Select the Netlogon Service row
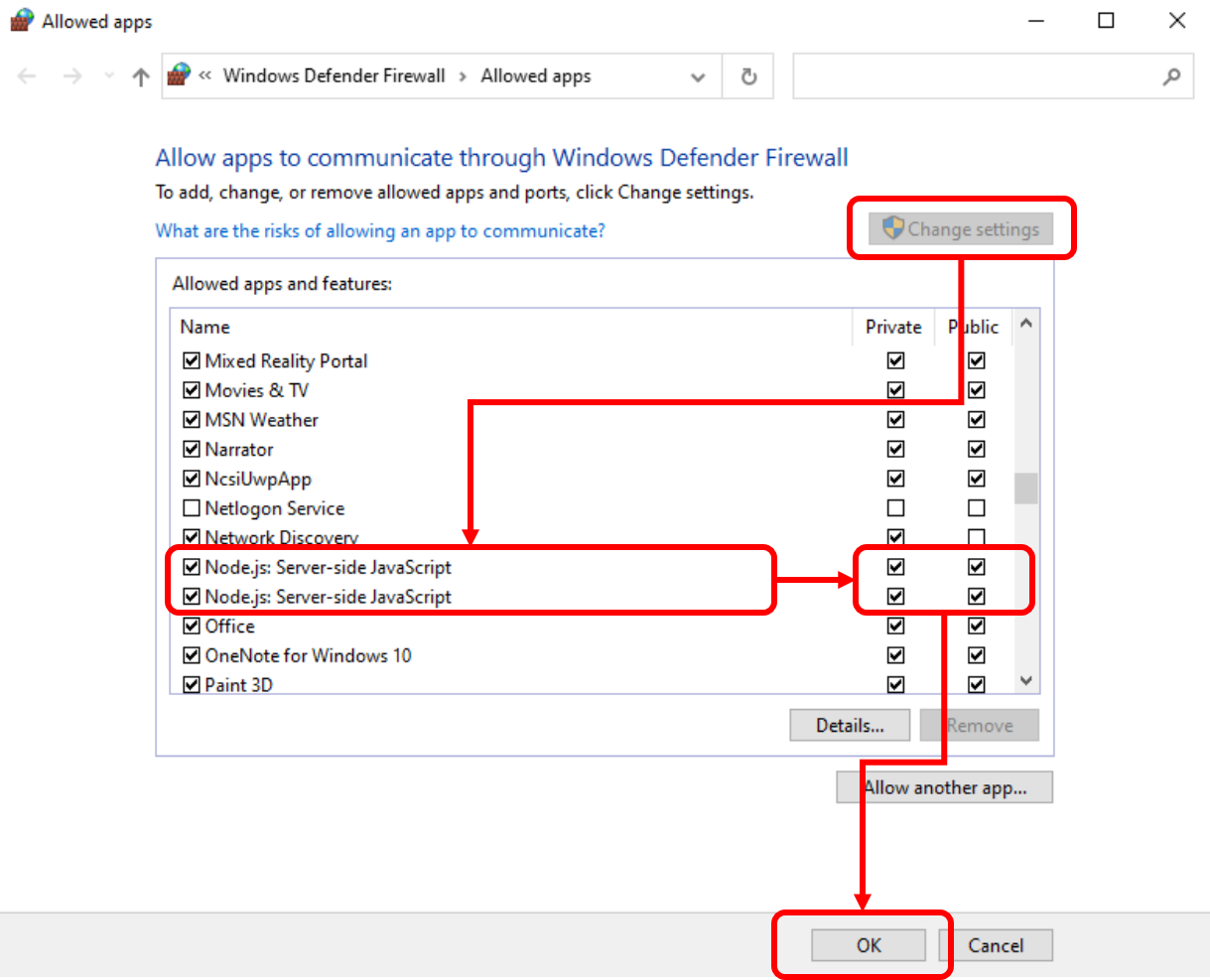This screenshot has width=1210, height=980. pyautogui.click(x=275, y=508)
